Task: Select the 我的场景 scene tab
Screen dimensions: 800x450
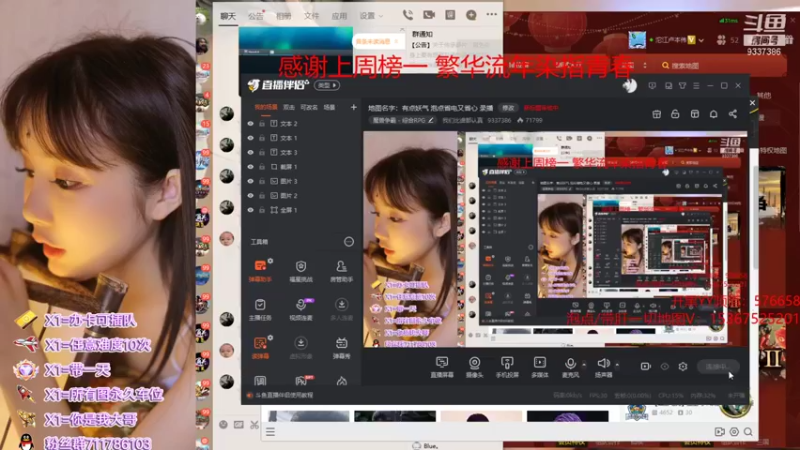Action: click(266, 107)
